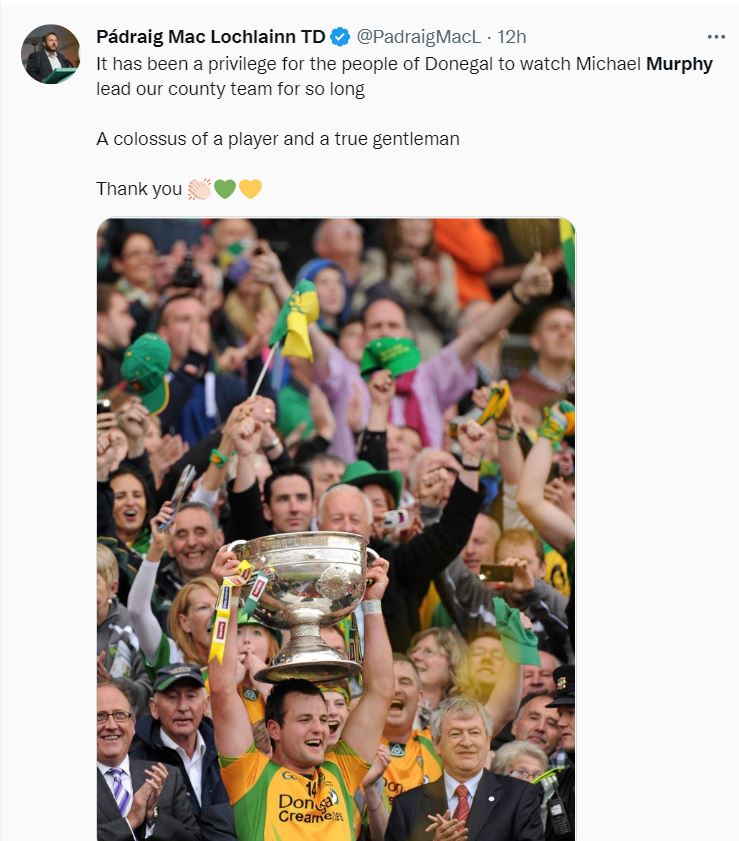The width and height of the screenshot is (739, 841).
Task: Click the bold Murphy keyword in tweet
Action: pyautogui.click(x=679, y=64)
